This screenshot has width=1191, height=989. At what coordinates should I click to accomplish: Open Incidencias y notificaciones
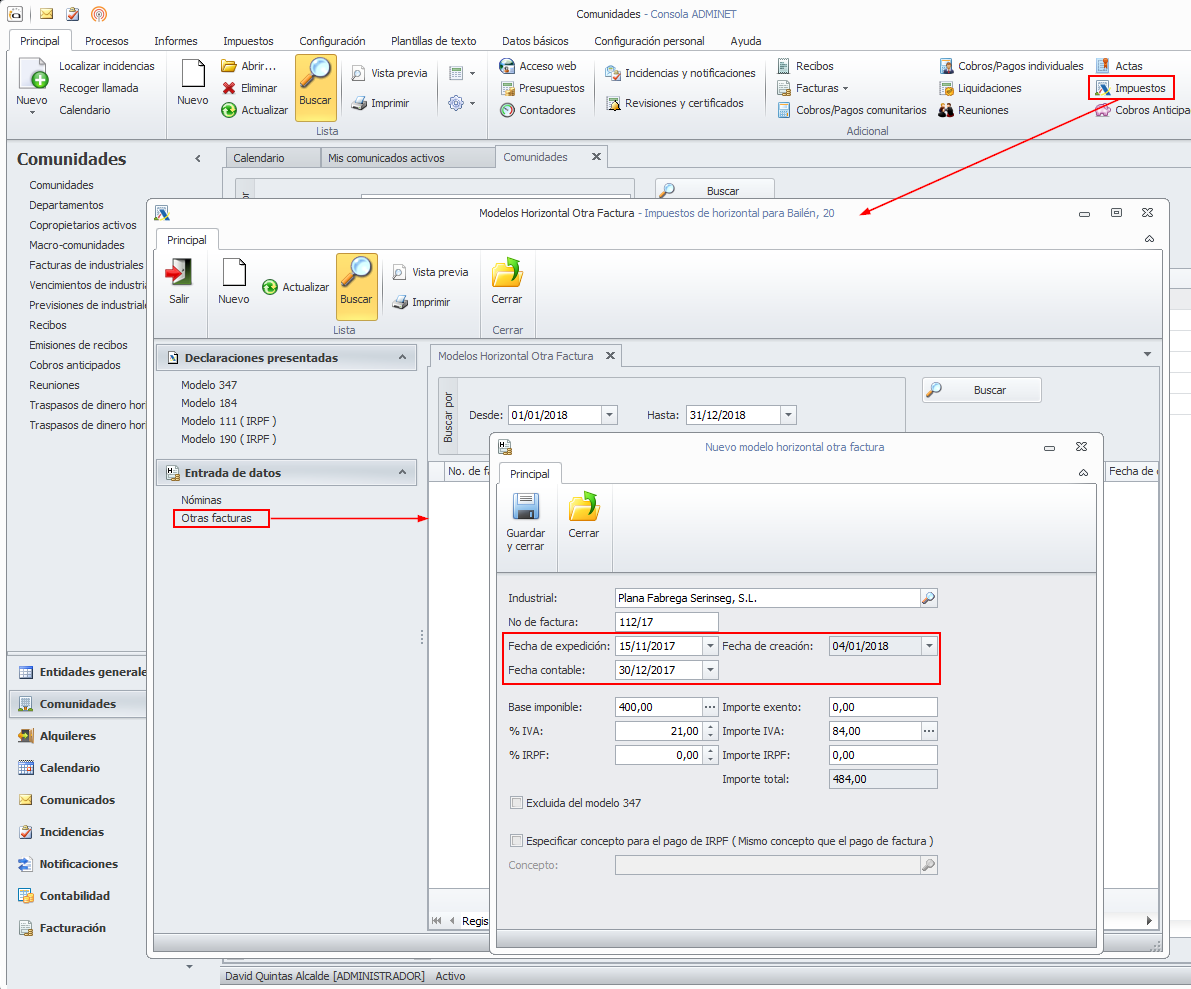tap(681, 73)
